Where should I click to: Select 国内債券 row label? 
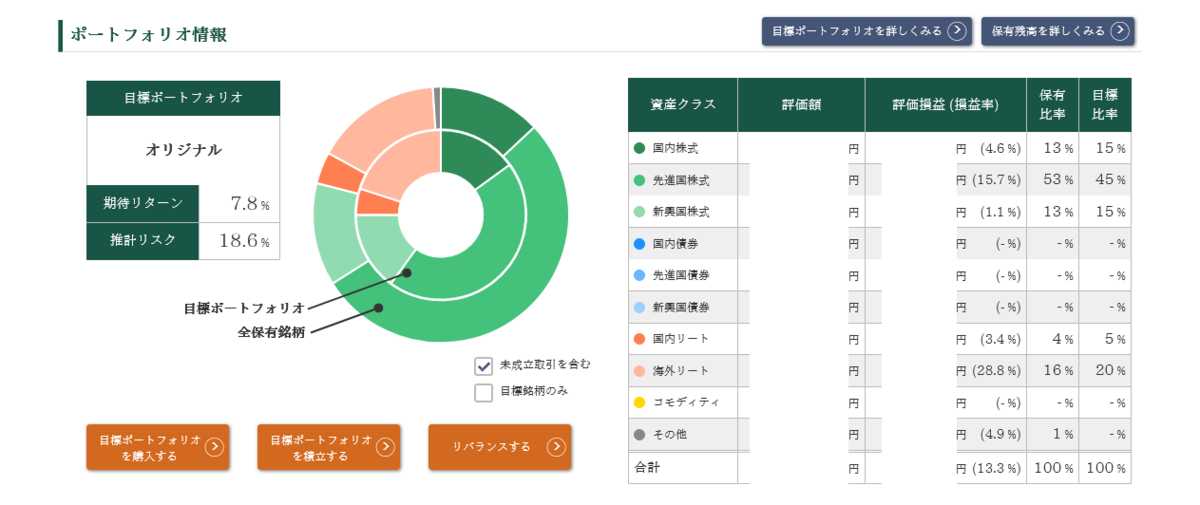(676, 243)
